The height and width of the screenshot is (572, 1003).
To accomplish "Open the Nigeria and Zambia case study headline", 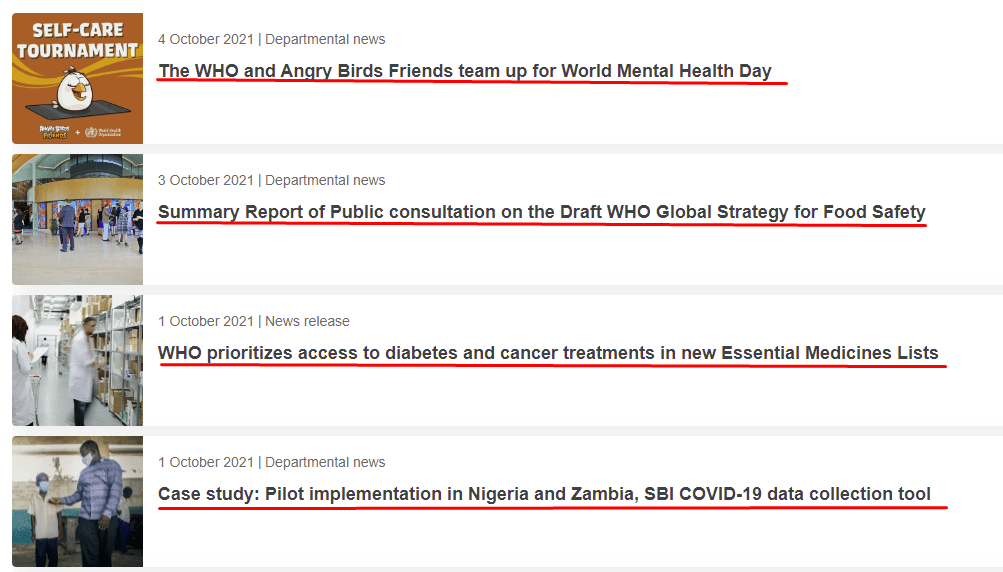I will [544, 494].
